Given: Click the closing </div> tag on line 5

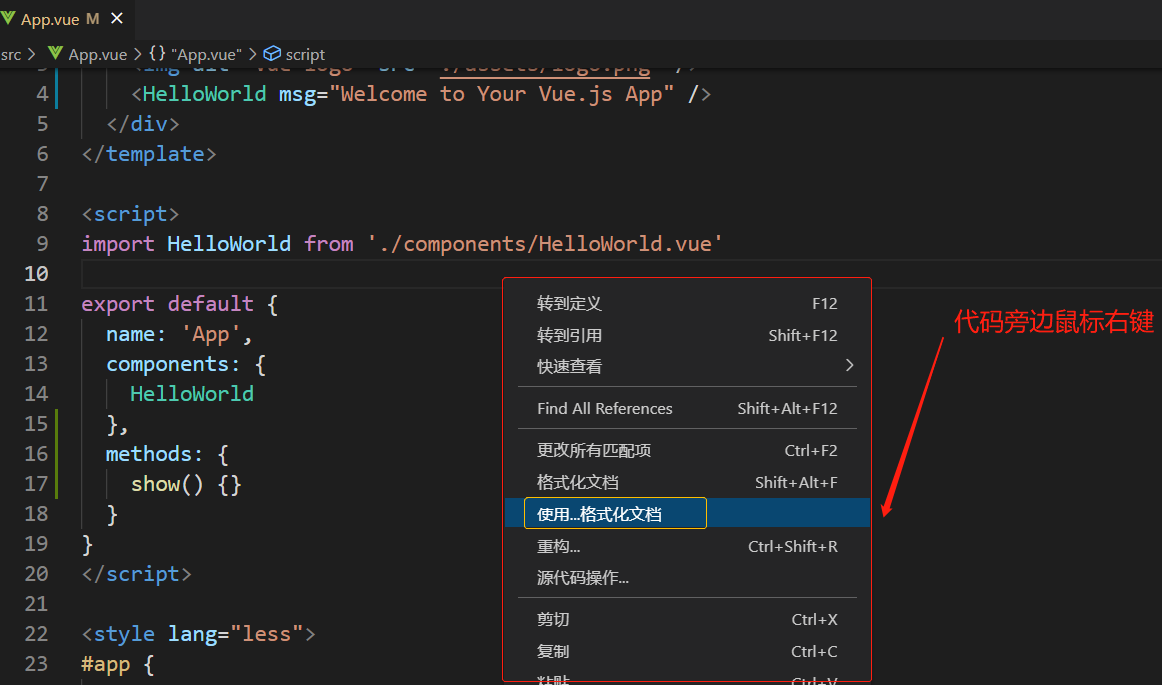Looking at the screenshot, I should [143, 124].
